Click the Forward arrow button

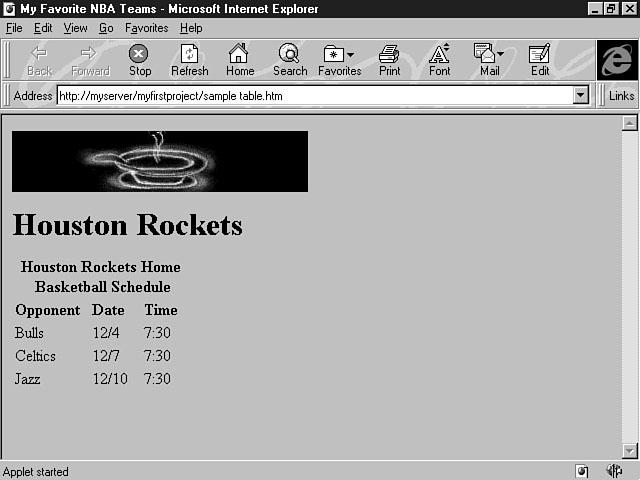[90, 59]
